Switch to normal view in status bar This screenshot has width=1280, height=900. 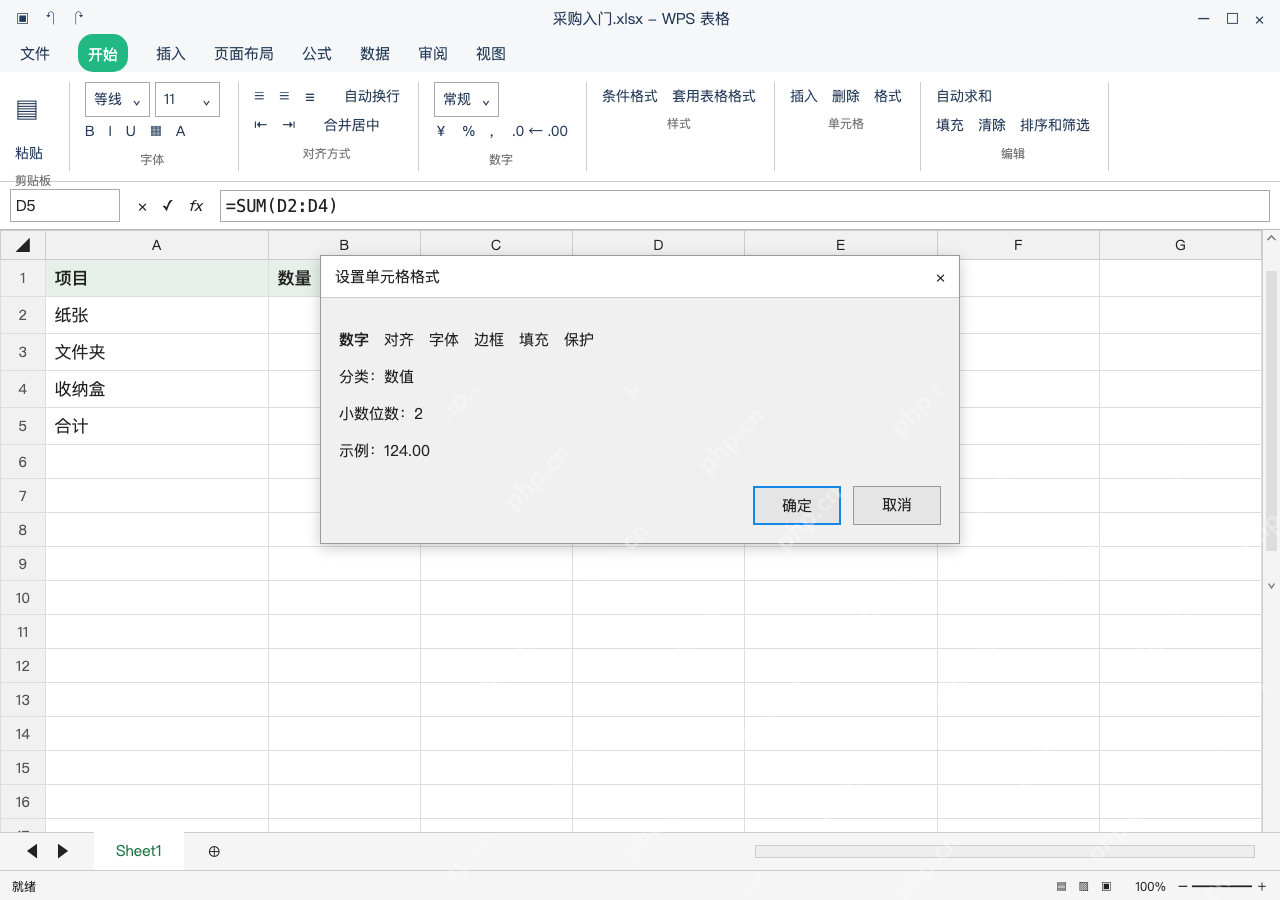click(x=1061, y=887)
